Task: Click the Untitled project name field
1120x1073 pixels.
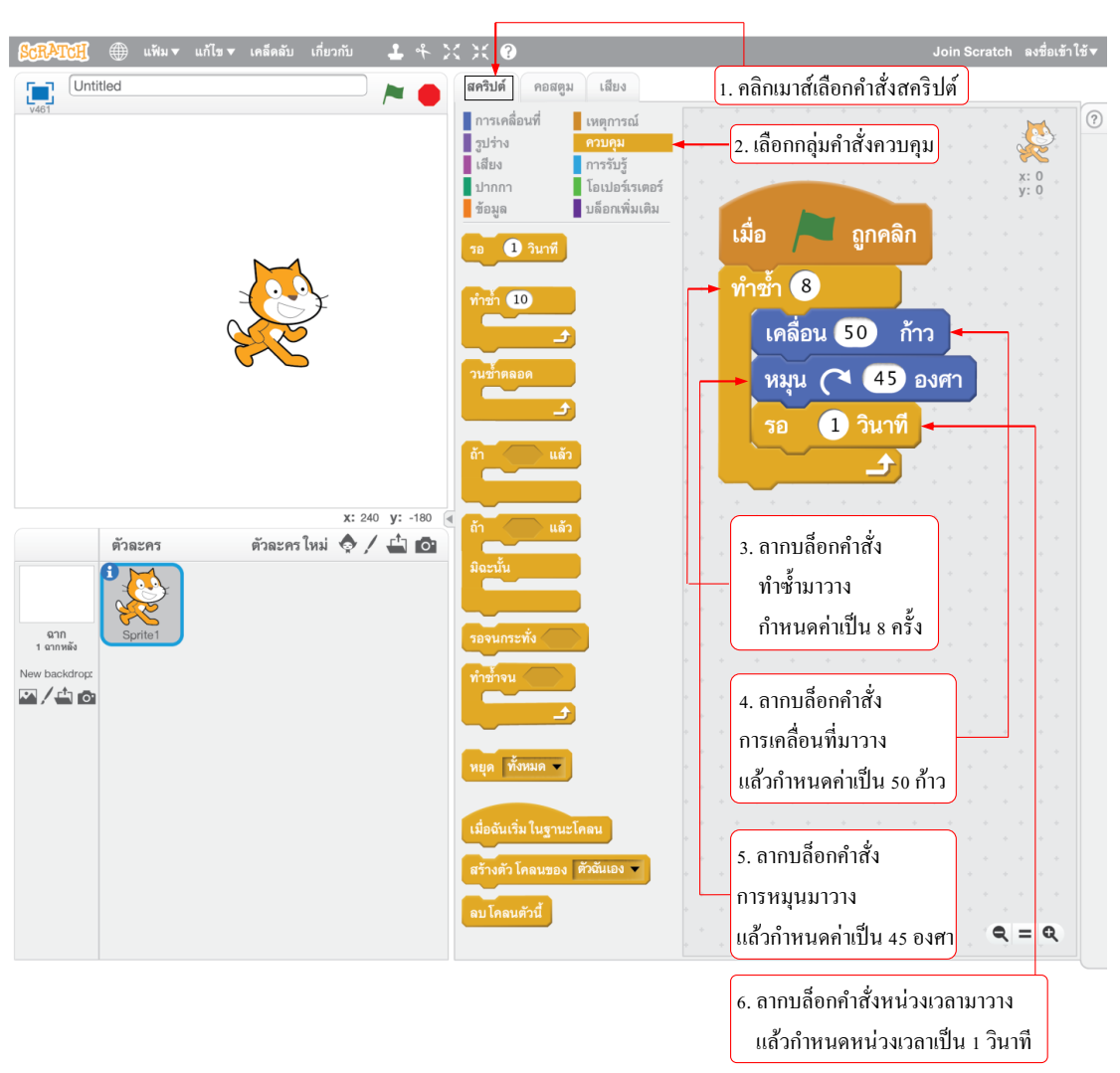Action: pyautogui.click(x=218, y=87)
